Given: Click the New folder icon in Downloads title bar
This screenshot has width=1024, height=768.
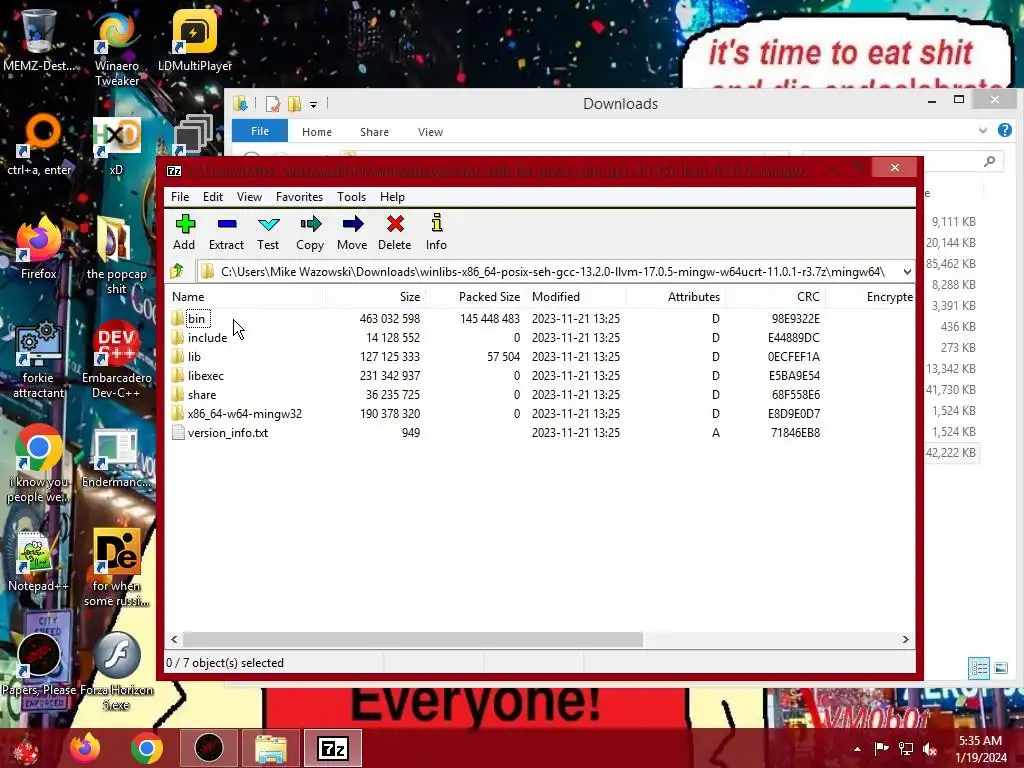Looking at the screenshot, I should pos(295,103).
